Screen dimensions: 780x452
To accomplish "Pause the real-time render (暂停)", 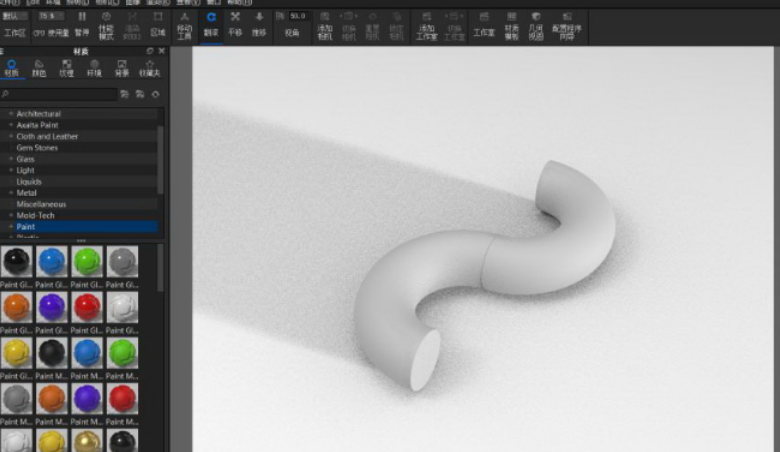I will [82, 23].
